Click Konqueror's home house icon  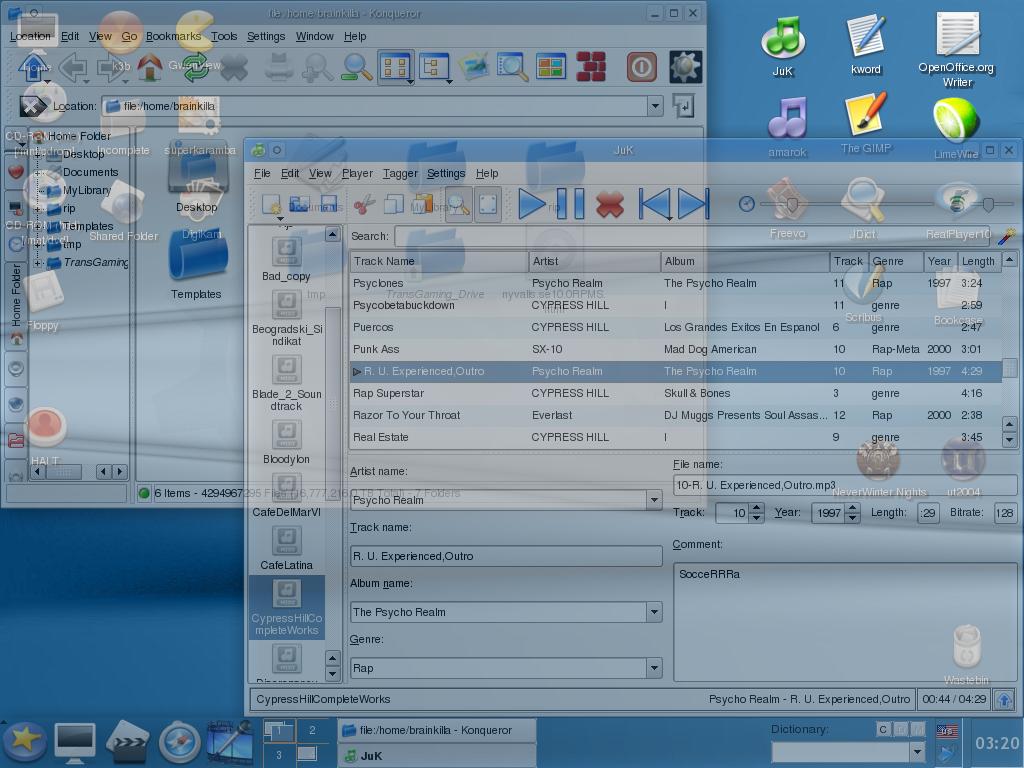[x=150, y=67]
